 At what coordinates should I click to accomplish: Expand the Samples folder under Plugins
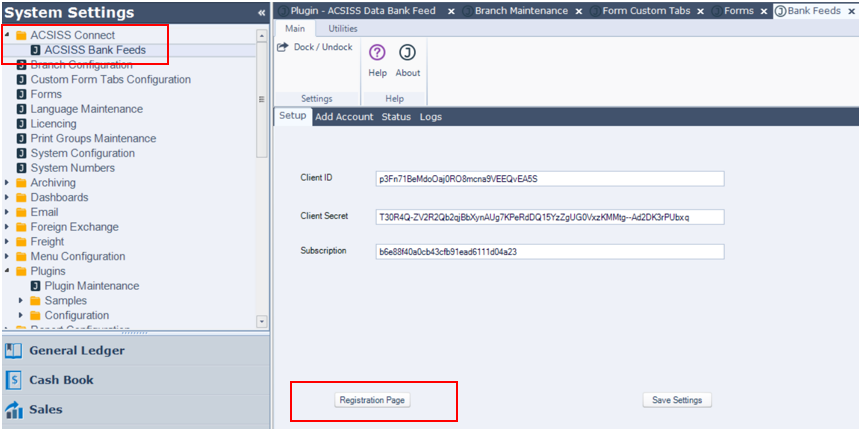(x=22, y=301)
